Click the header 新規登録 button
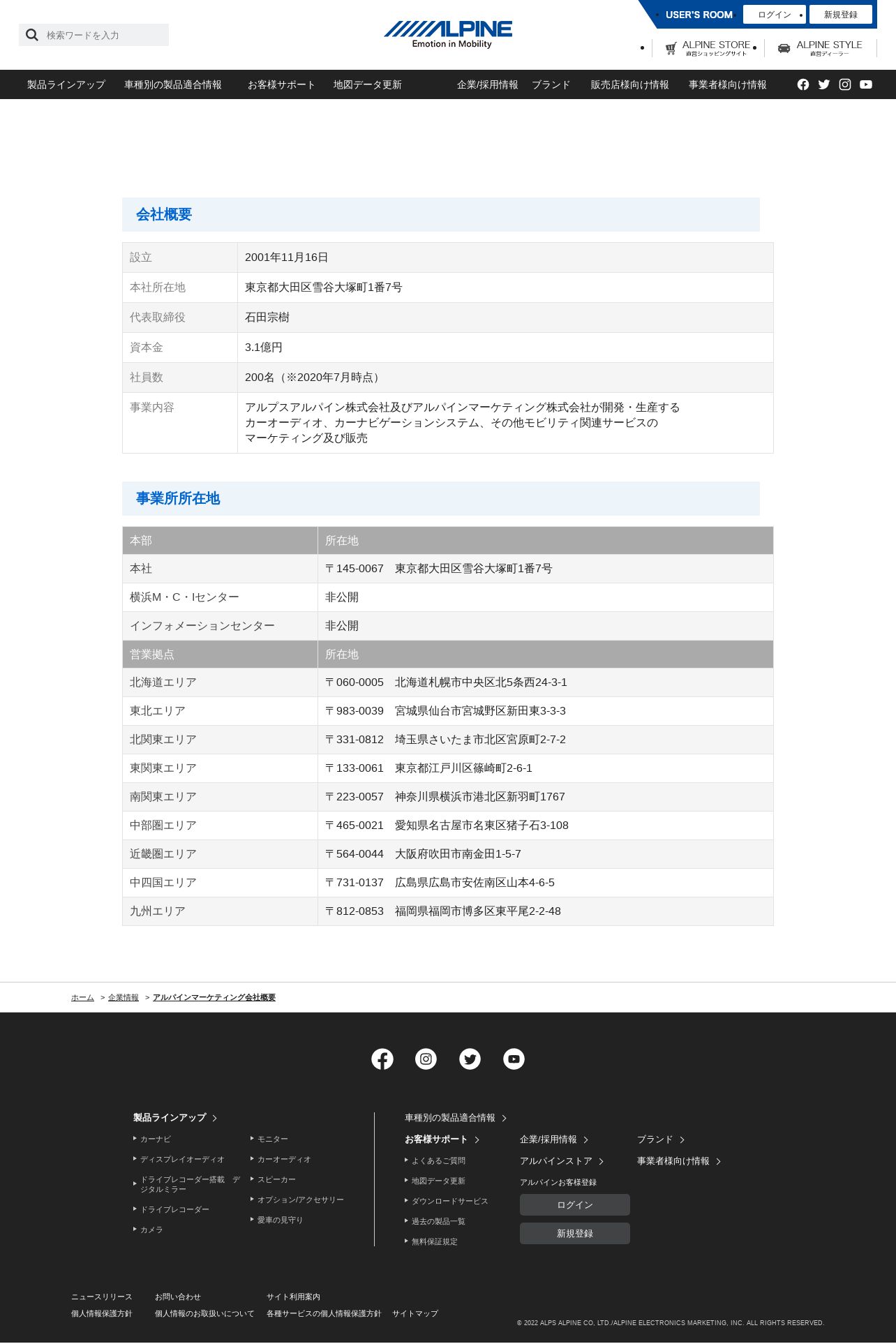Image resolution: width=896 pixels, height=1344 pixels. [841, 15]
